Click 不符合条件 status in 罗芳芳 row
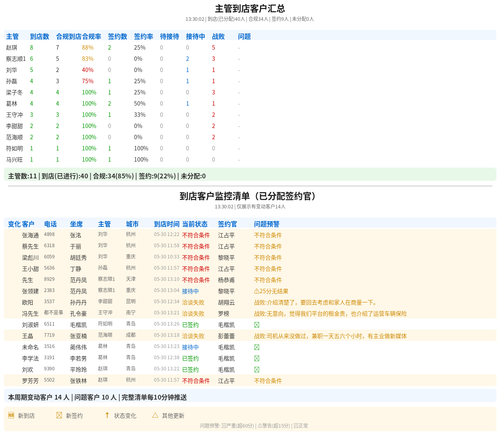The height and width of the screenshot is (448, 500). point(196,381)
